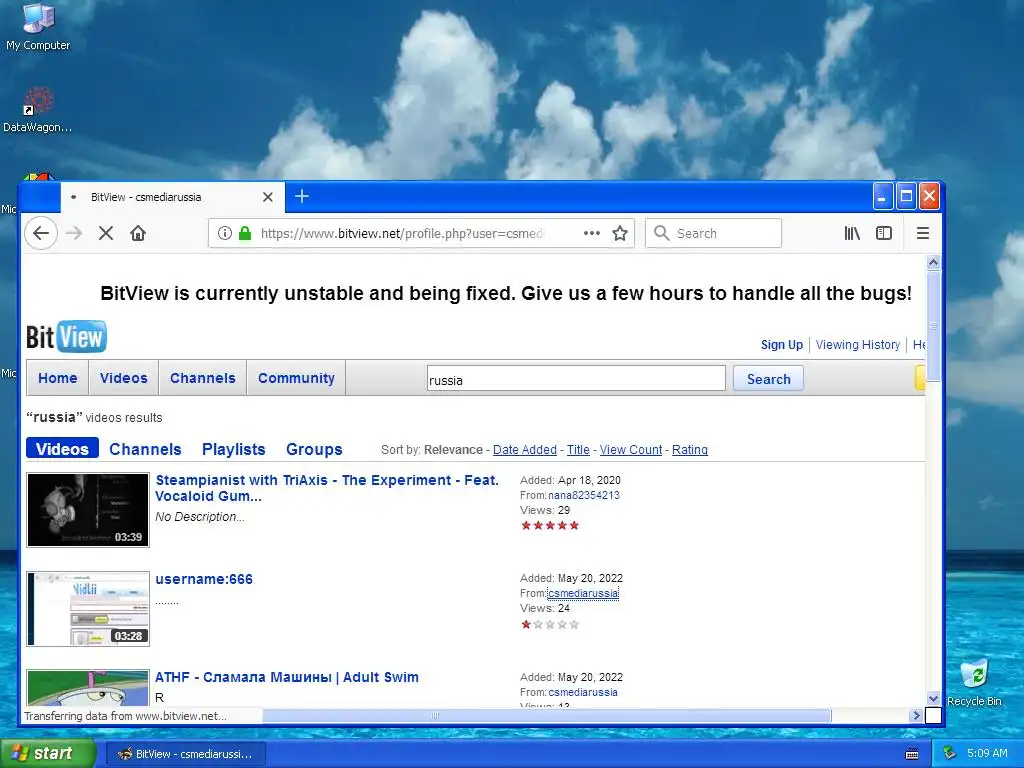Select the Videos results filter

(62, 449)
